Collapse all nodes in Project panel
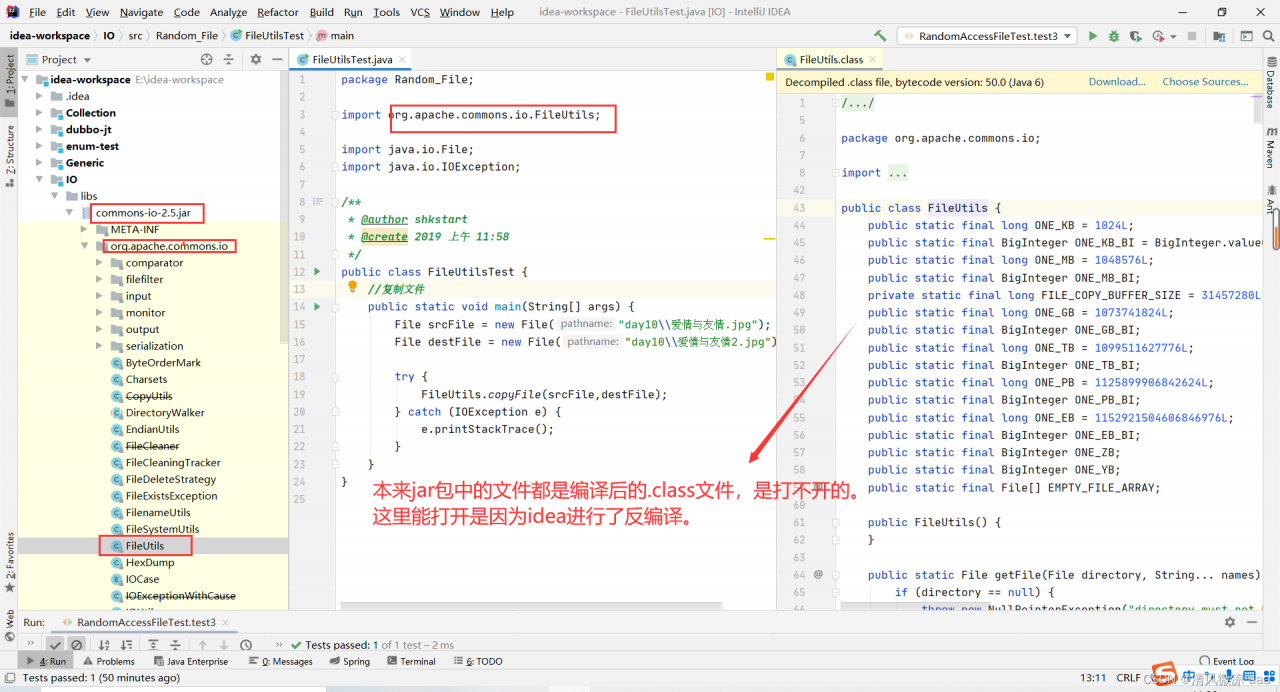The image size is (1280, 692). (x=228, y=59)
